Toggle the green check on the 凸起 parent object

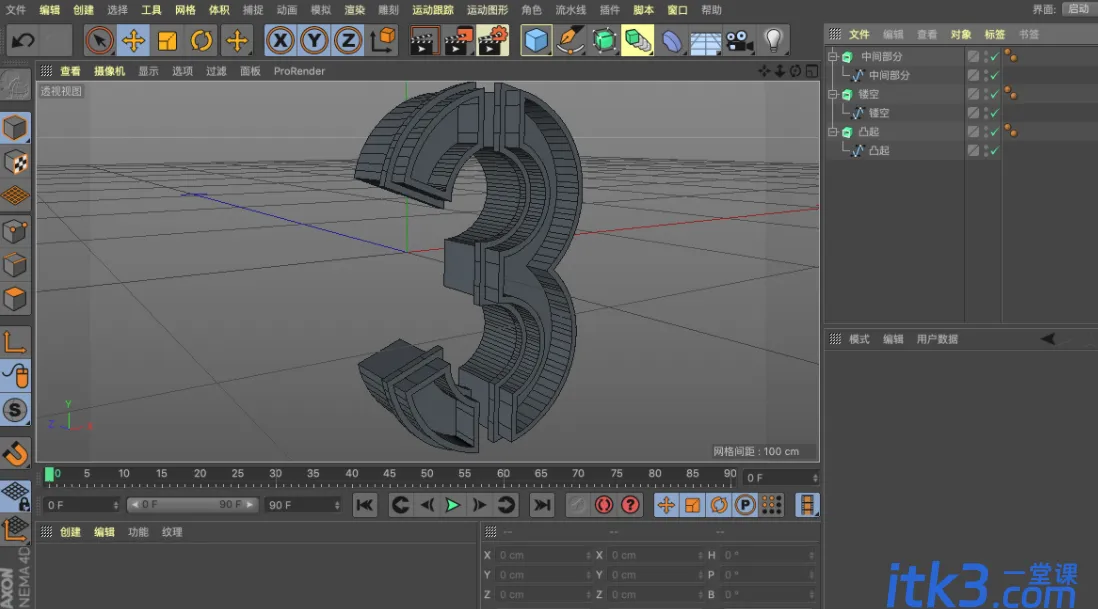994,132
